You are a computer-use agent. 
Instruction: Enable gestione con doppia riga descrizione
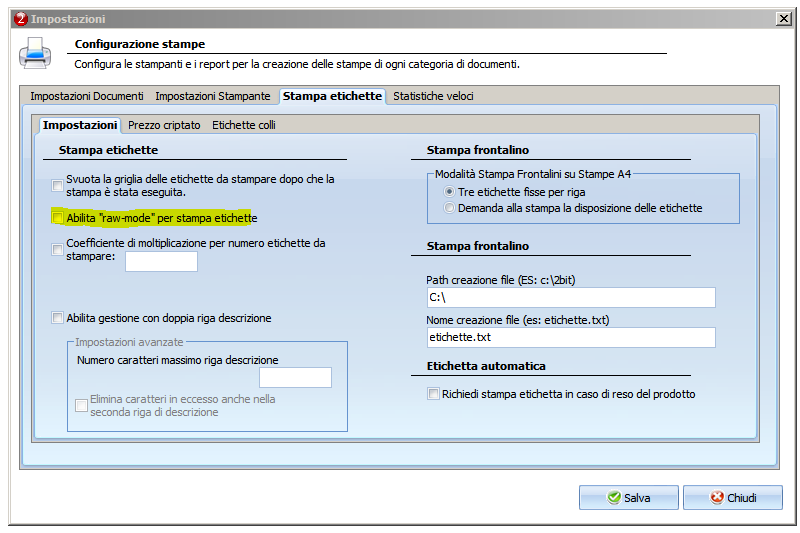pyautogui.click(x=58, y=318)
